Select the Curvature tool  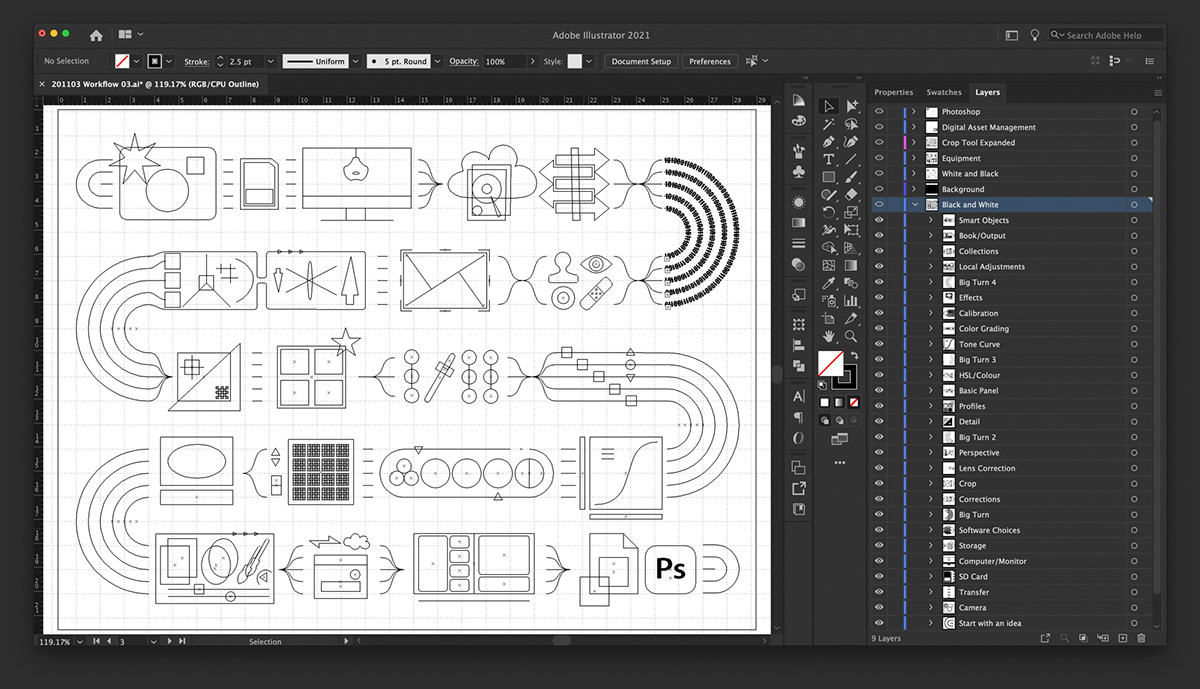(851, 142)
